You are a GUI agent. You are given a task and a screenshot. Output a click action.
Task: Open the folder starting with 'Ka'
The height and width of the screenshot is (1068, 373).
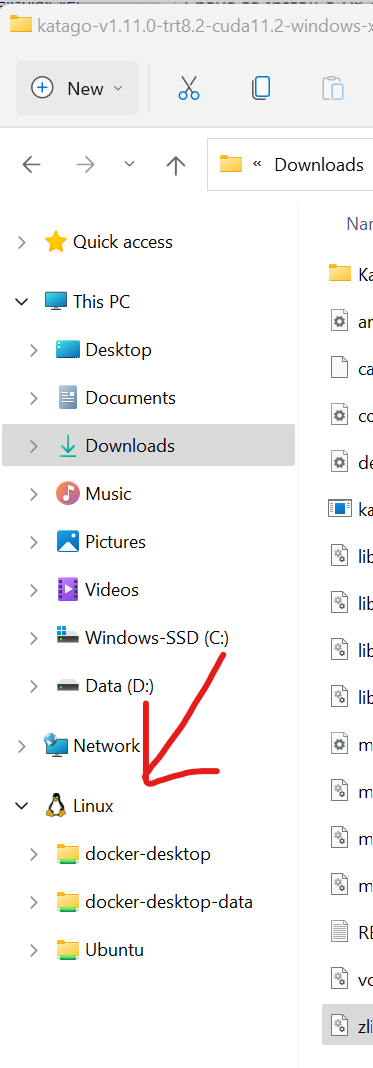(351, 274)
